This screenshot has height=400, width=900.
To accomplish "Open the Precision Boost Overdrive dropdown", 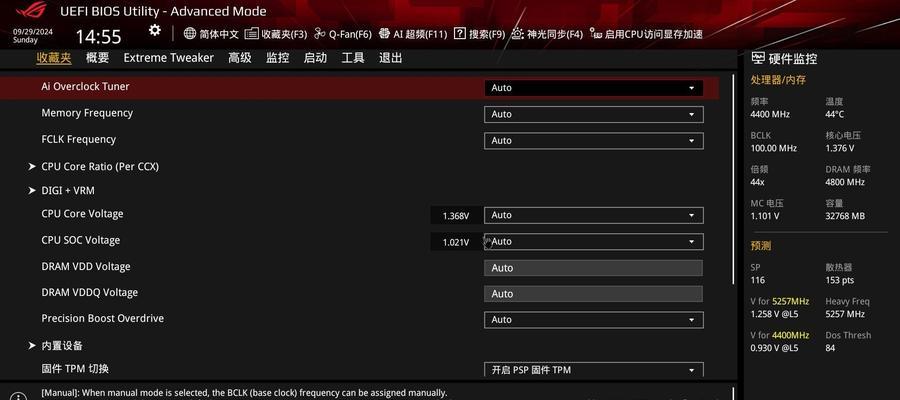I will 593,320.
